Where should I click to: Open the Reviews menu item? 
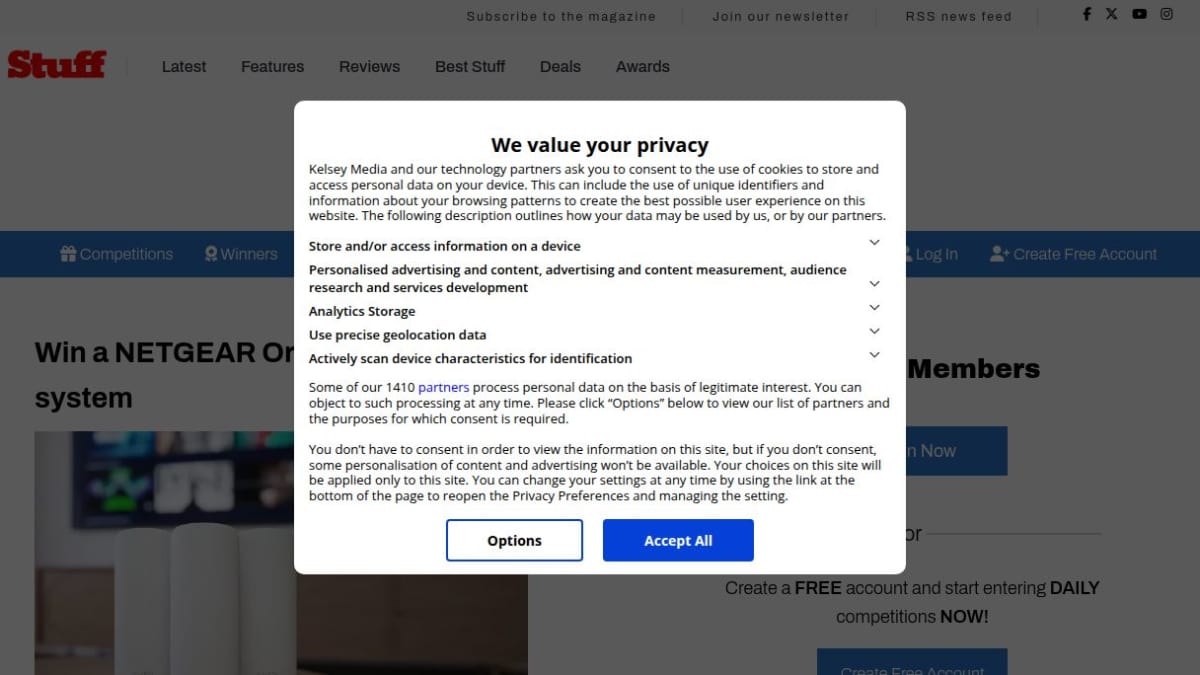point(369,67)
